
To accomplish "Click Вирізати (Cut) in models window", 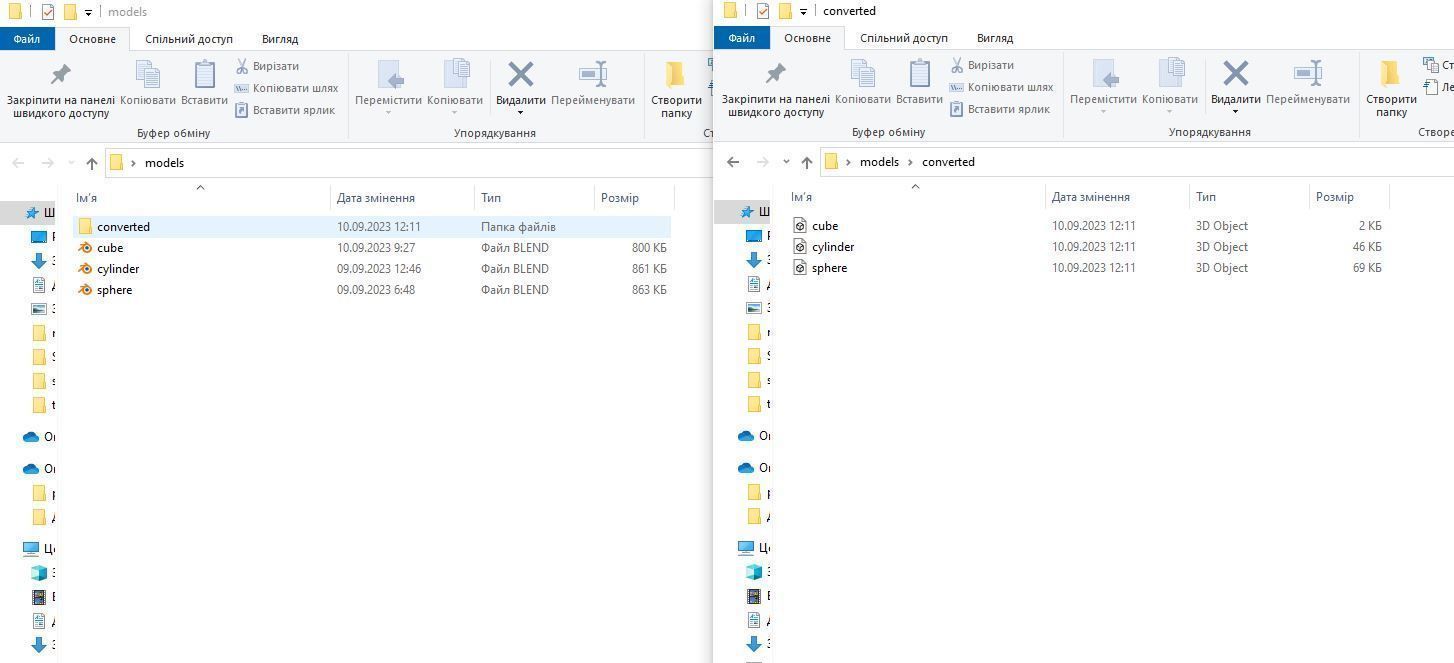I will [267, 66].
